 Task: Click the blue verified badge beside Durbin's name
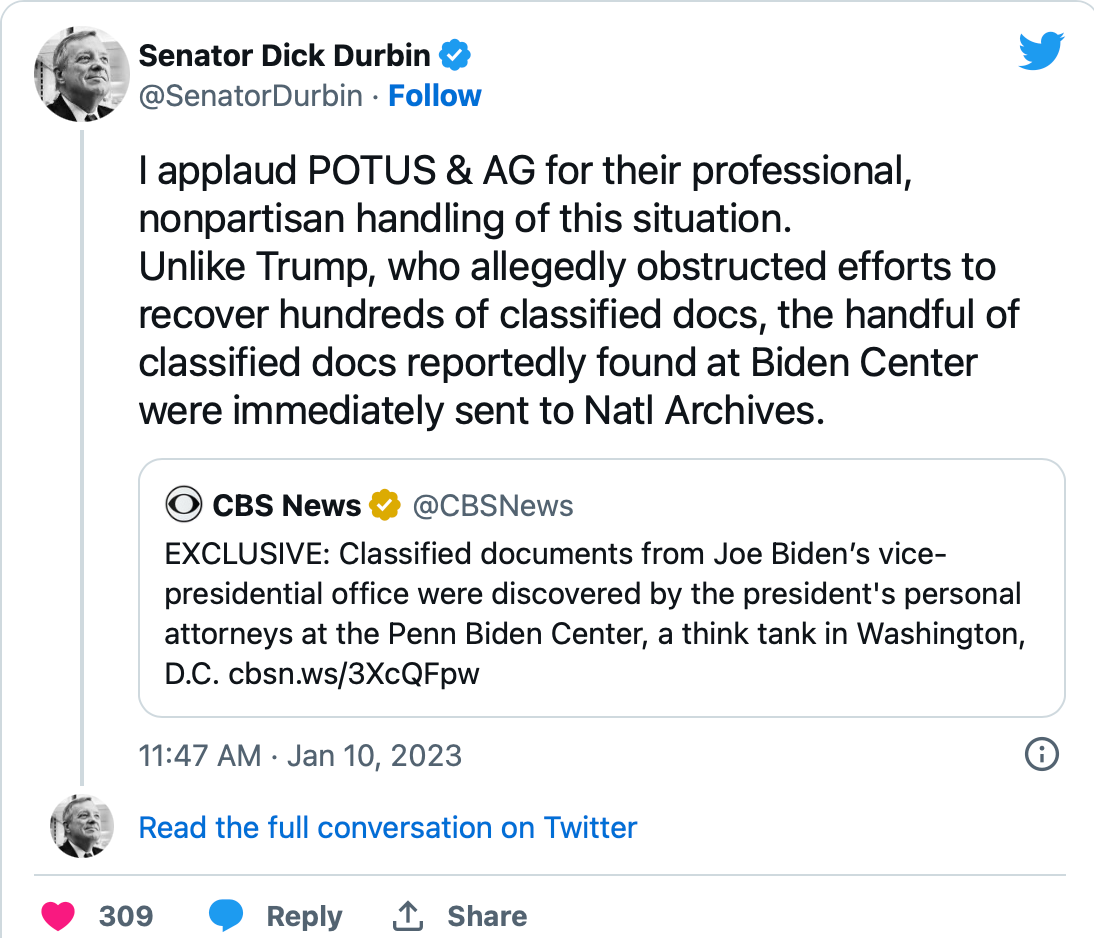456,56
